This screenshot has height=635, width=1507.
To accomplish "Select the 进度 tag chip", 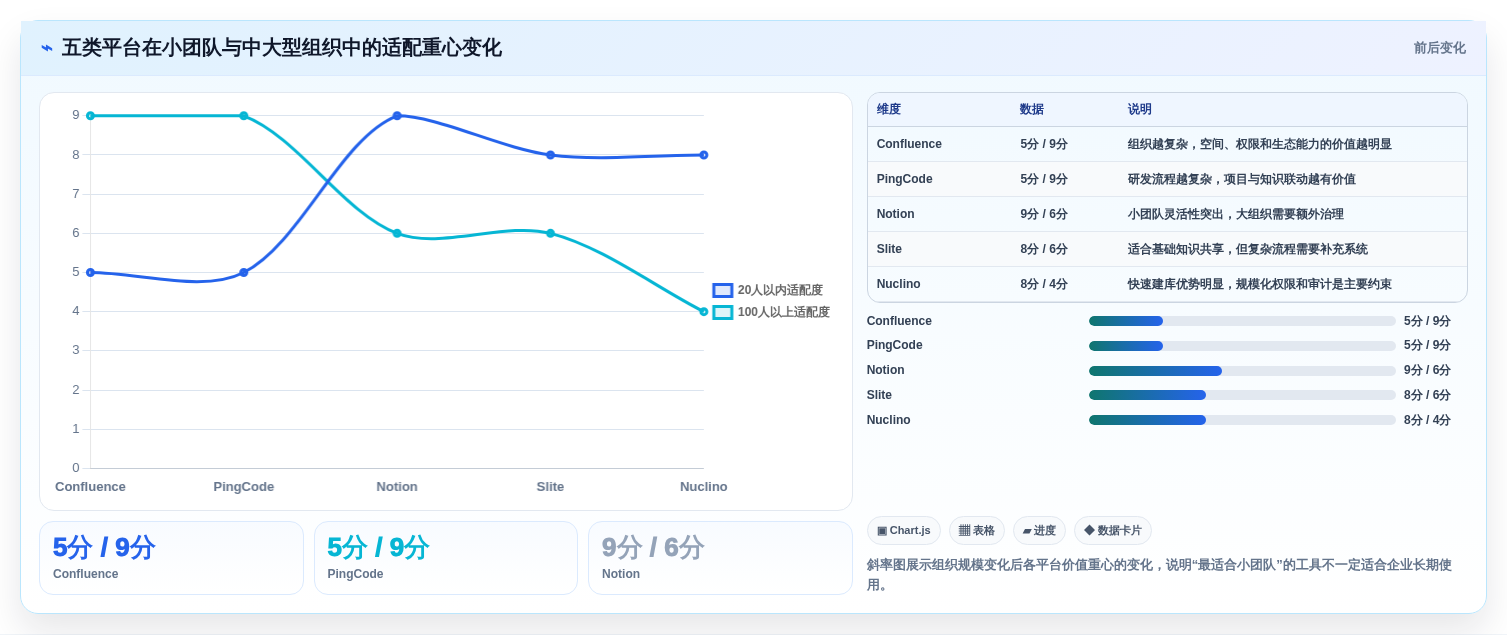I will pos(1039,530).
